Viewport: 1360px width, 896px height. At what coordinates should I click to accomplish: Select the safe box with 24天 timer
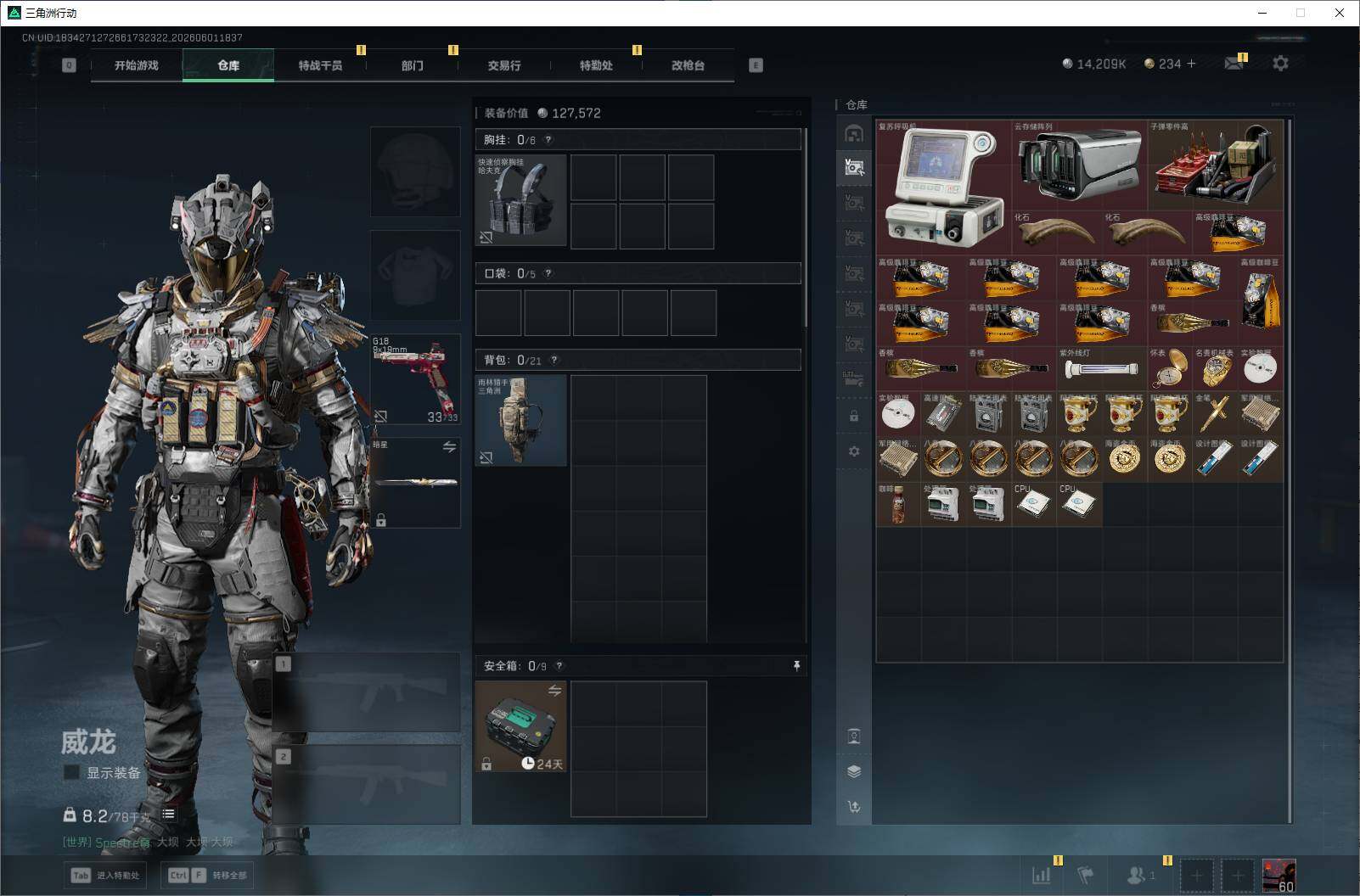(521, 726)
